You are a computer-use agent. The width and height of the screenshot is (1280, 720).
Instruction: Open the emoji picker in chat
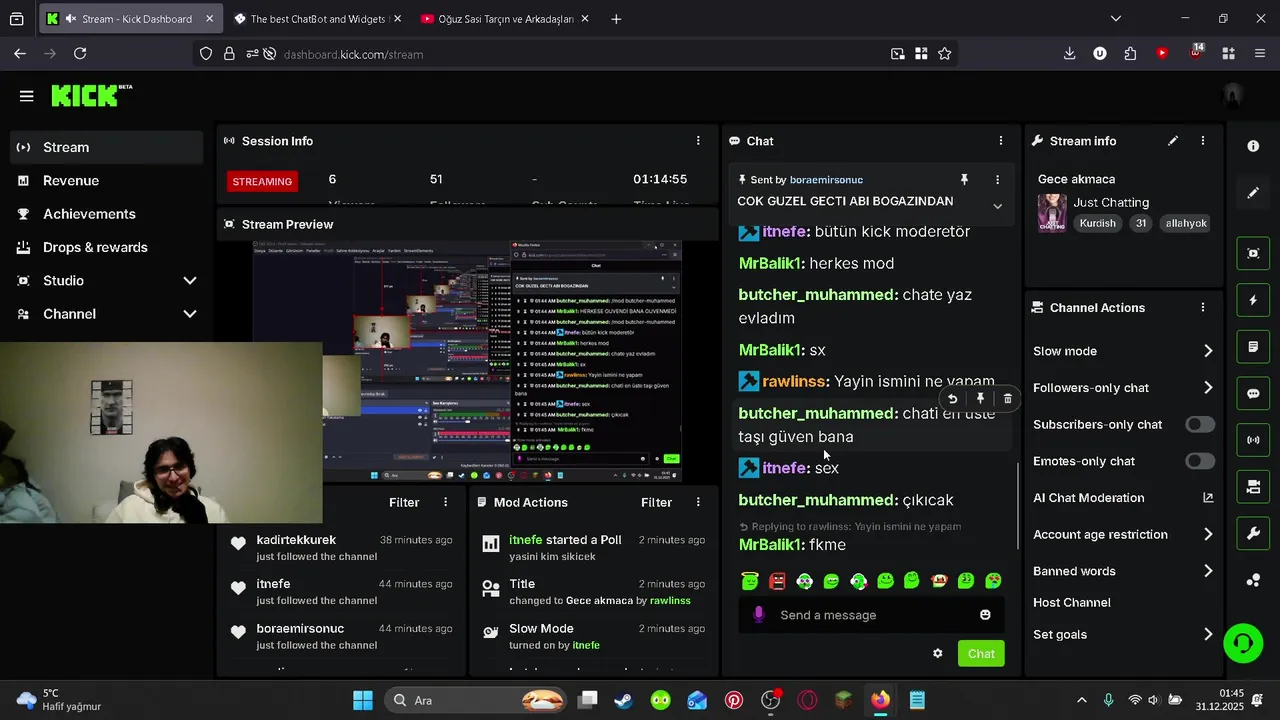pos(985,615)
